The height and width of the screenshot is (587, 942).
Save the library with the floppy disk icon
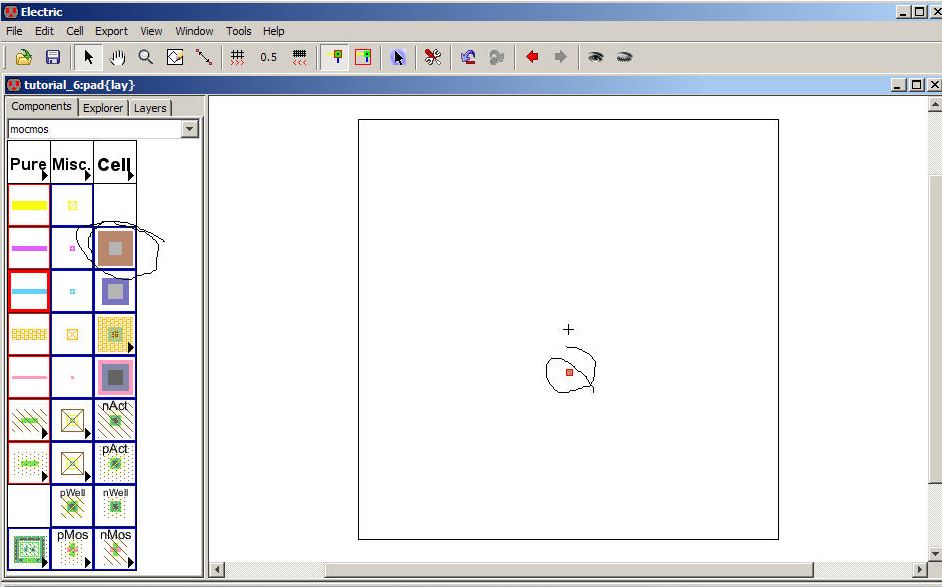53,58
